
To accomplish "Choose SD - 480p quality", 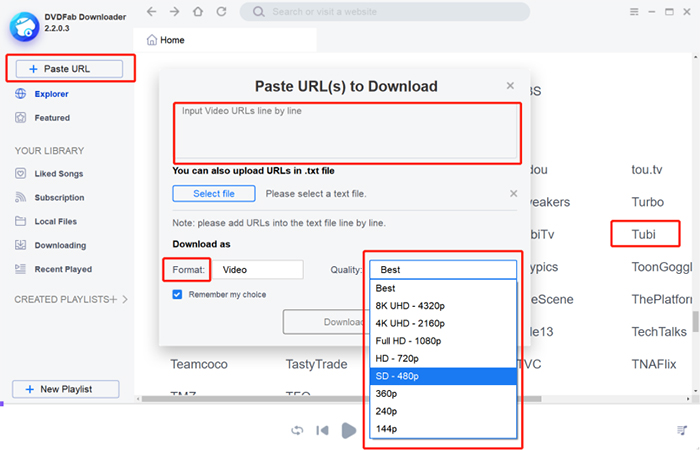I will [x=443, y=376].
